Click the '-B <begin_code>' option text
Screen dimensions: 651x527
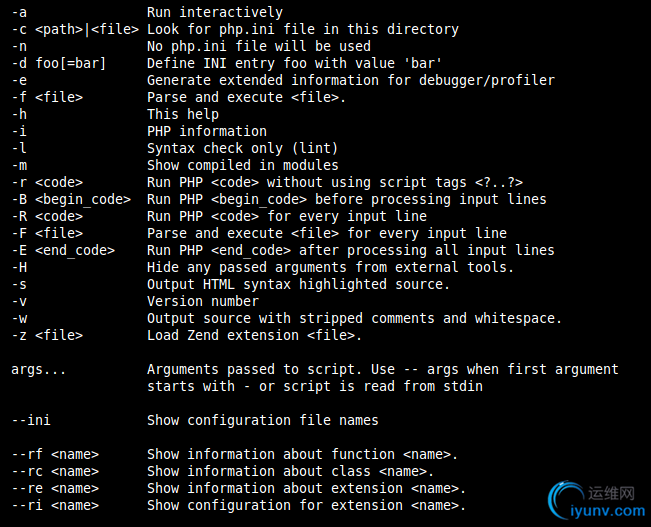[71, 199]
